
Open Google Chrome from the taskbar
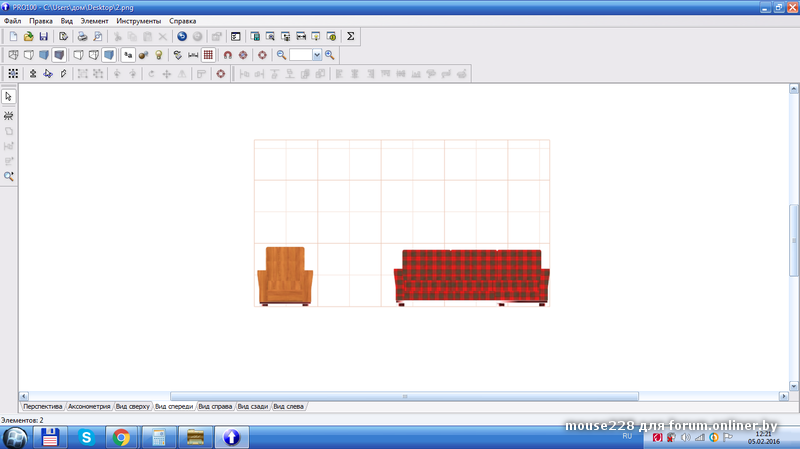coord(121,438)
